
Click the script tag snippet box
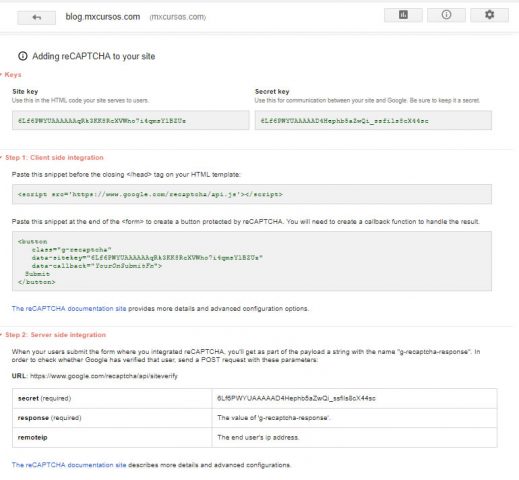tap(252, 194)
